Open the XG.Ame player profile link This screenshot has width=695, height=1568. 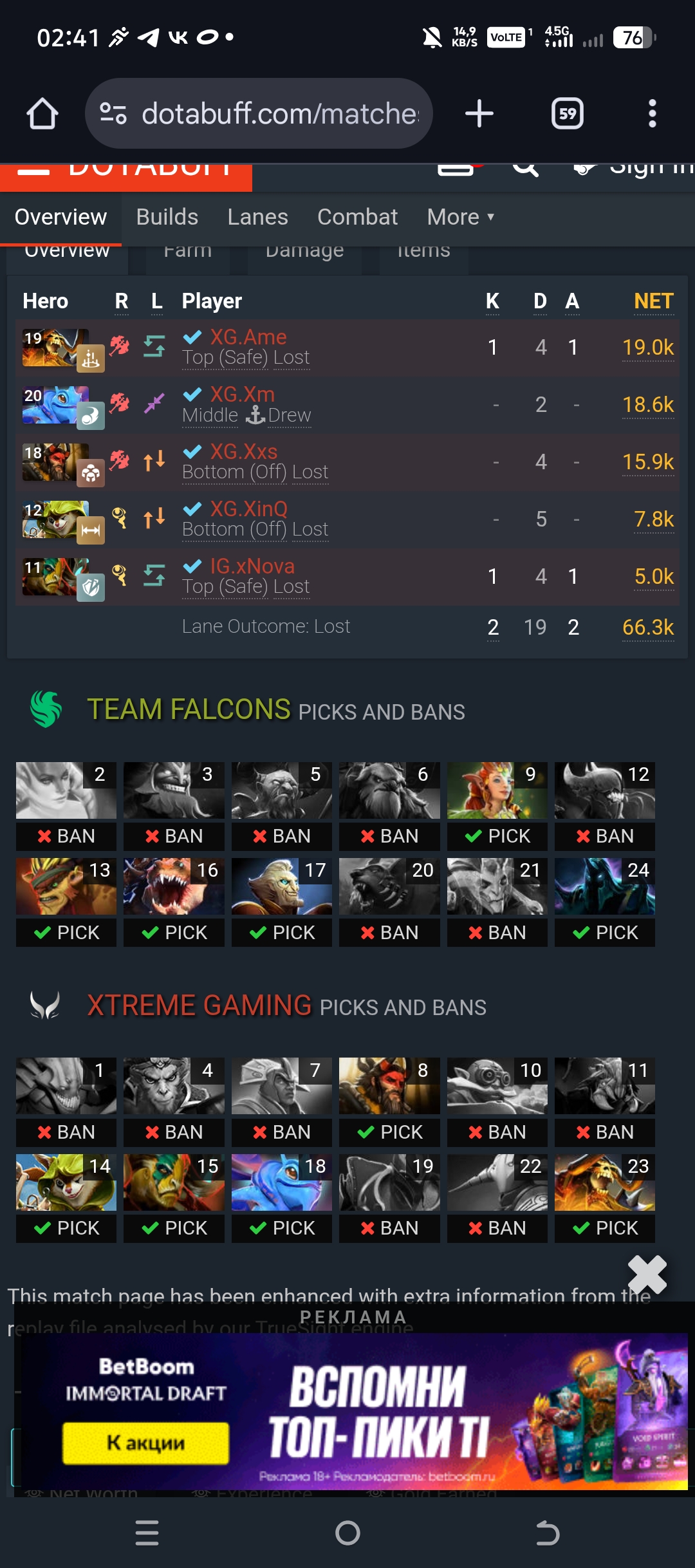pos(248,337)
